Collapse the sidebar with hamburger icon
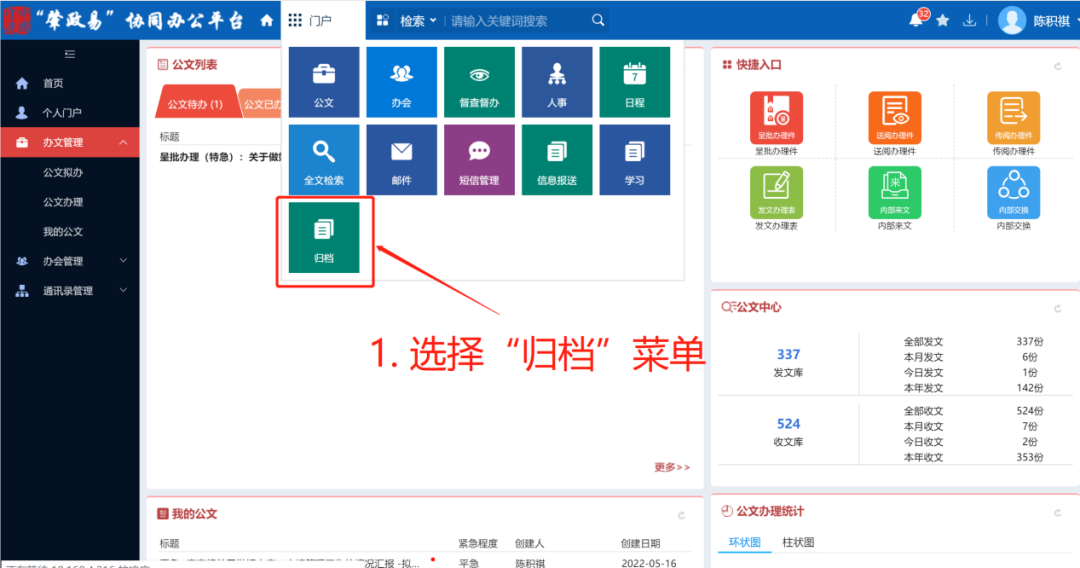 point(70,54)
